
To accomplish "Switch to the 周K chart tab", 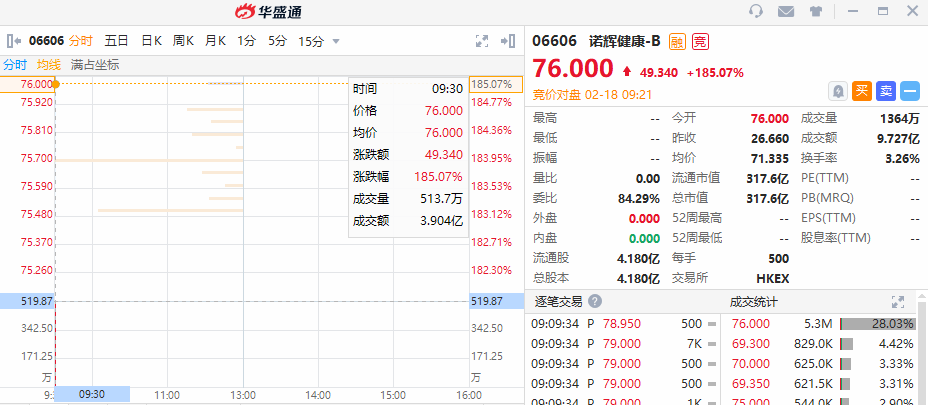I will pos(183,41).
